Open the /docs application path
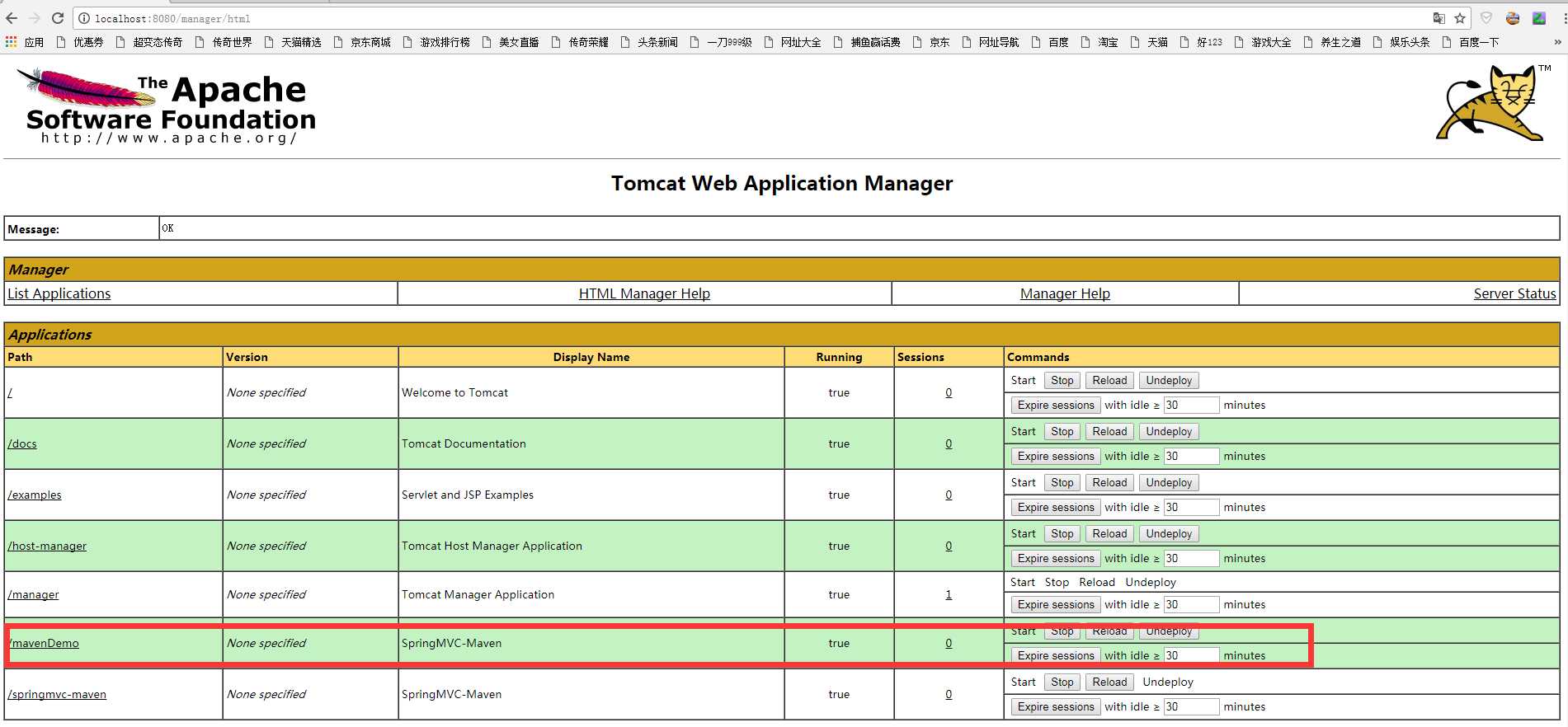Screen dimensions: 1568x727 [22, 443]
